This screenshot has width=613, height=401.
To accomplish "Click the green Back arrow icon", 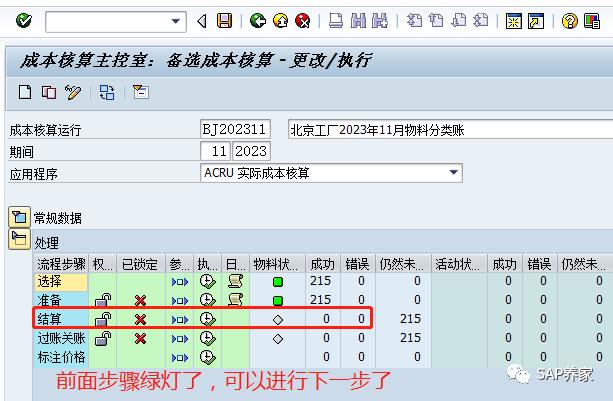I will [258, 21].
